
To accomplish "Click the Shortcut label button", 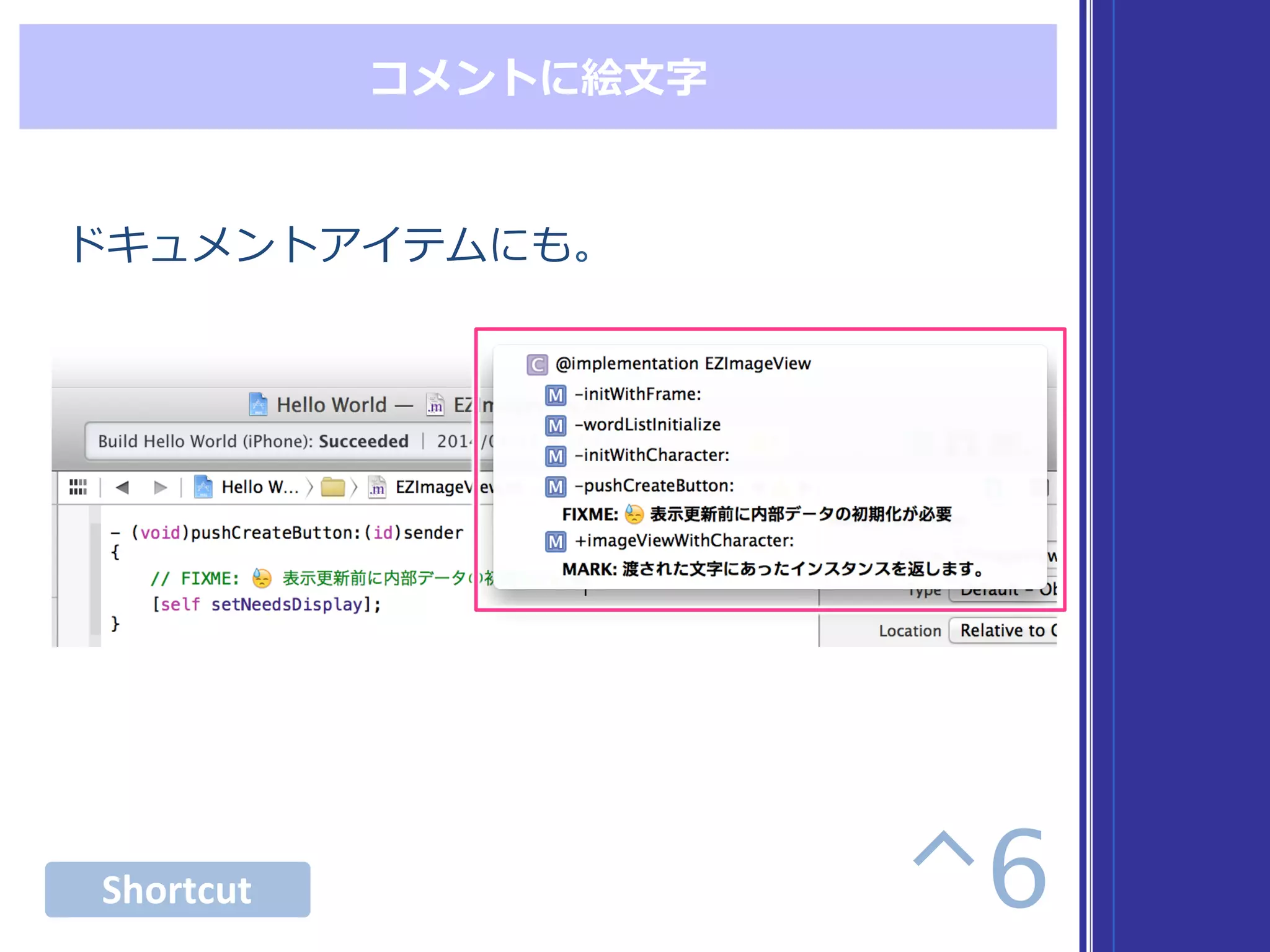I will tap(177, 889).
